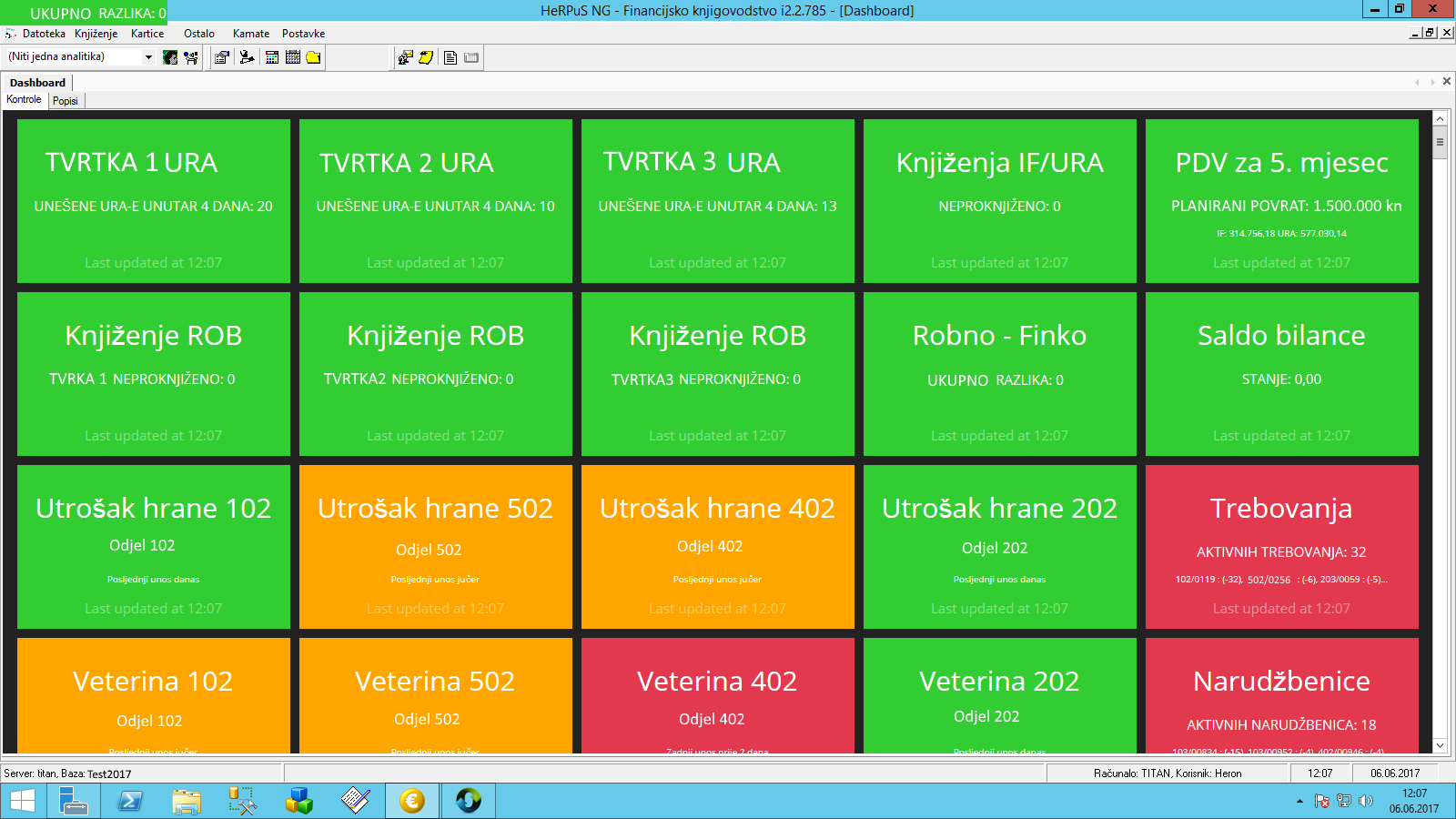The image size is (1456, 819).
Task: Show hidden system tray icons arrow
Action: point(1299,801)
